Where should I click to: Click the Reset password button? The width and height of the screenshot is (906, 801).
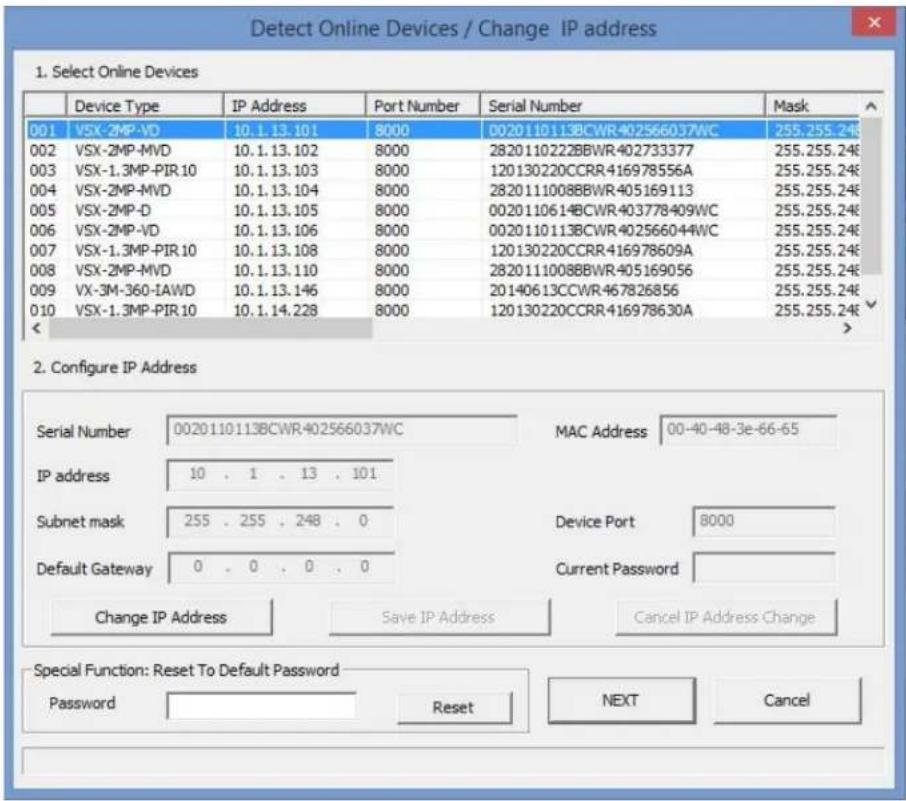(x=454, y=707)
